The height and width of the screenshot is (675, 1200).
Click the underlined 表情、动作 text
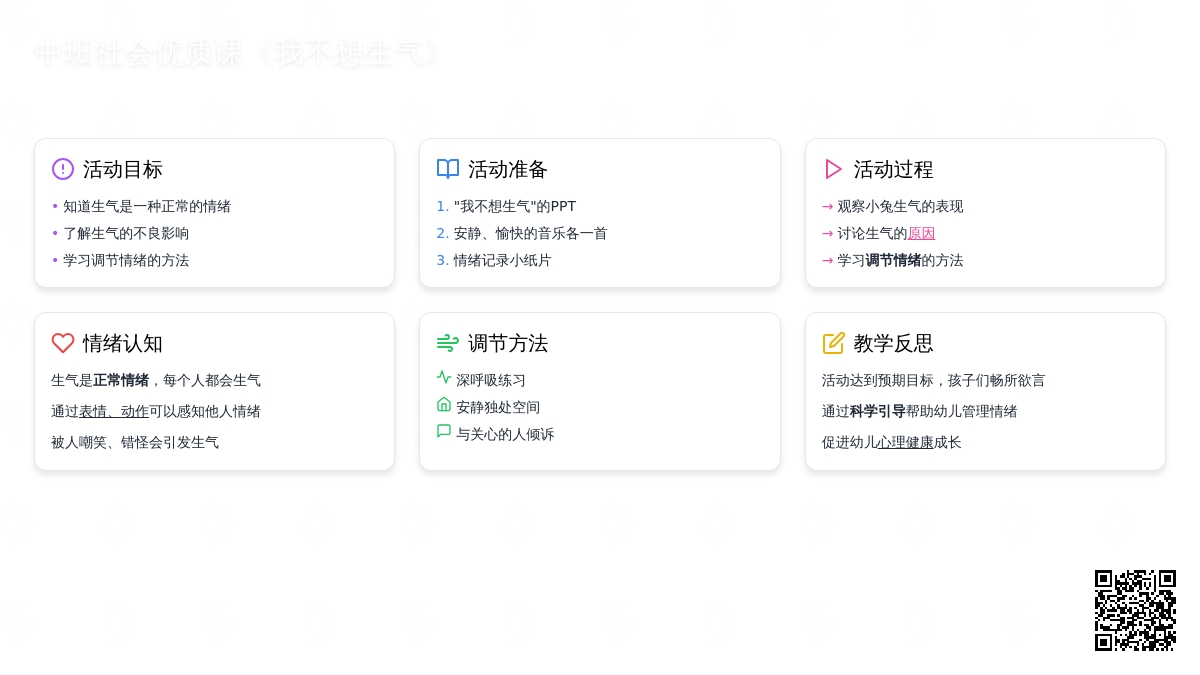(x=114, y=411)
